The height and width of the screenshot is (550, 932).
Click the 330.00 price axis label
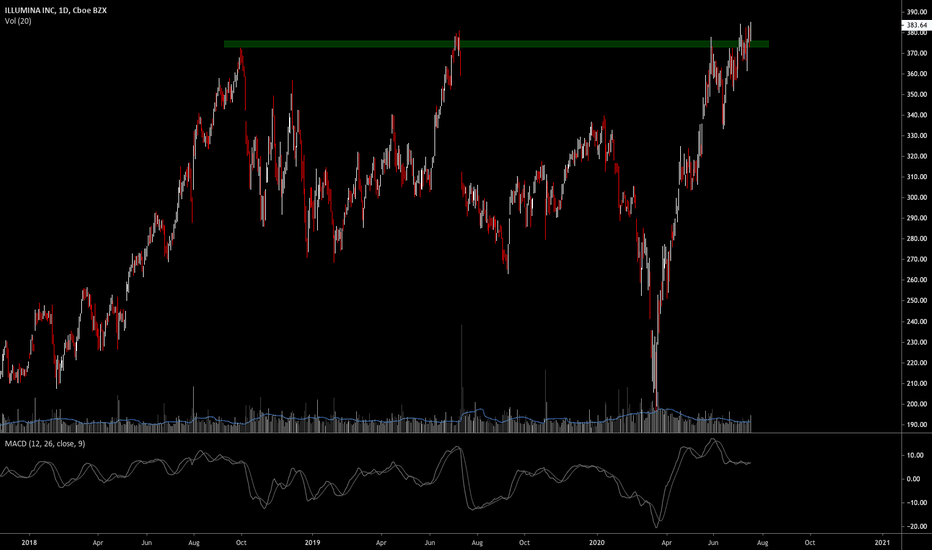(x=917, y=136)
